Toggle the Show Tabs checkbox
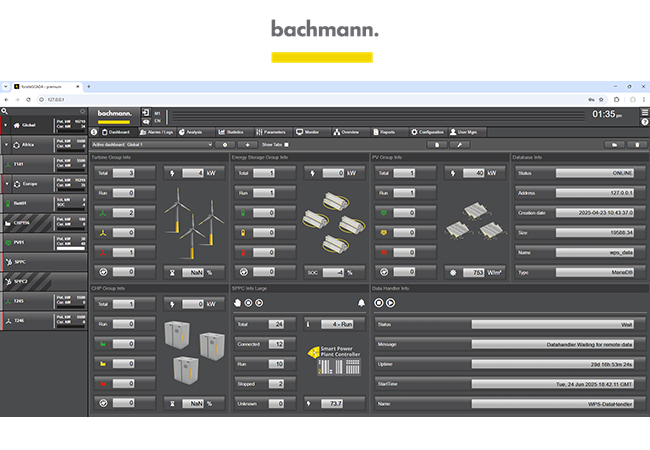This screenshot has width=650, height=450. 286,145
